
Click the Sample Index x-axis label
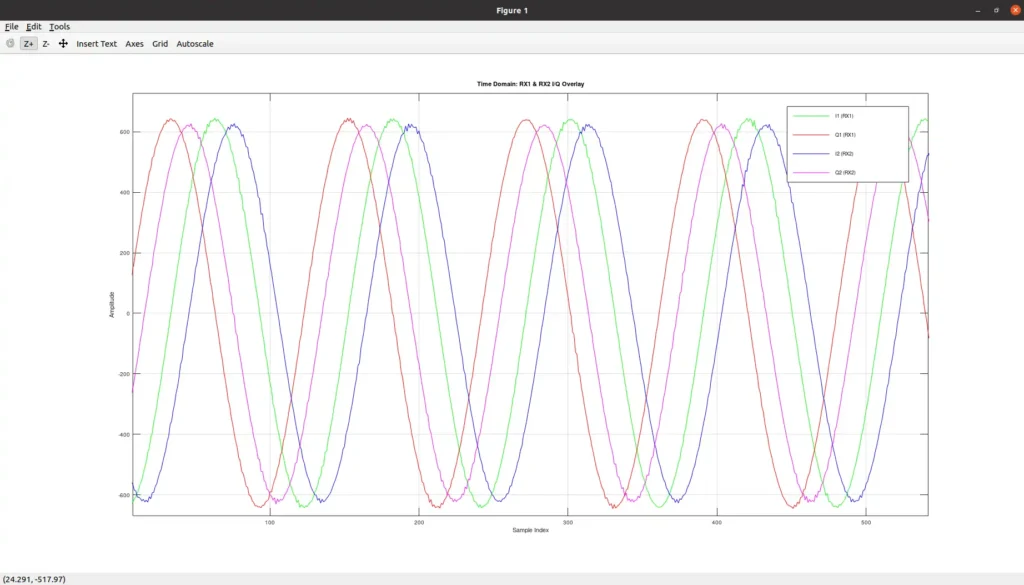pos(530,530)
